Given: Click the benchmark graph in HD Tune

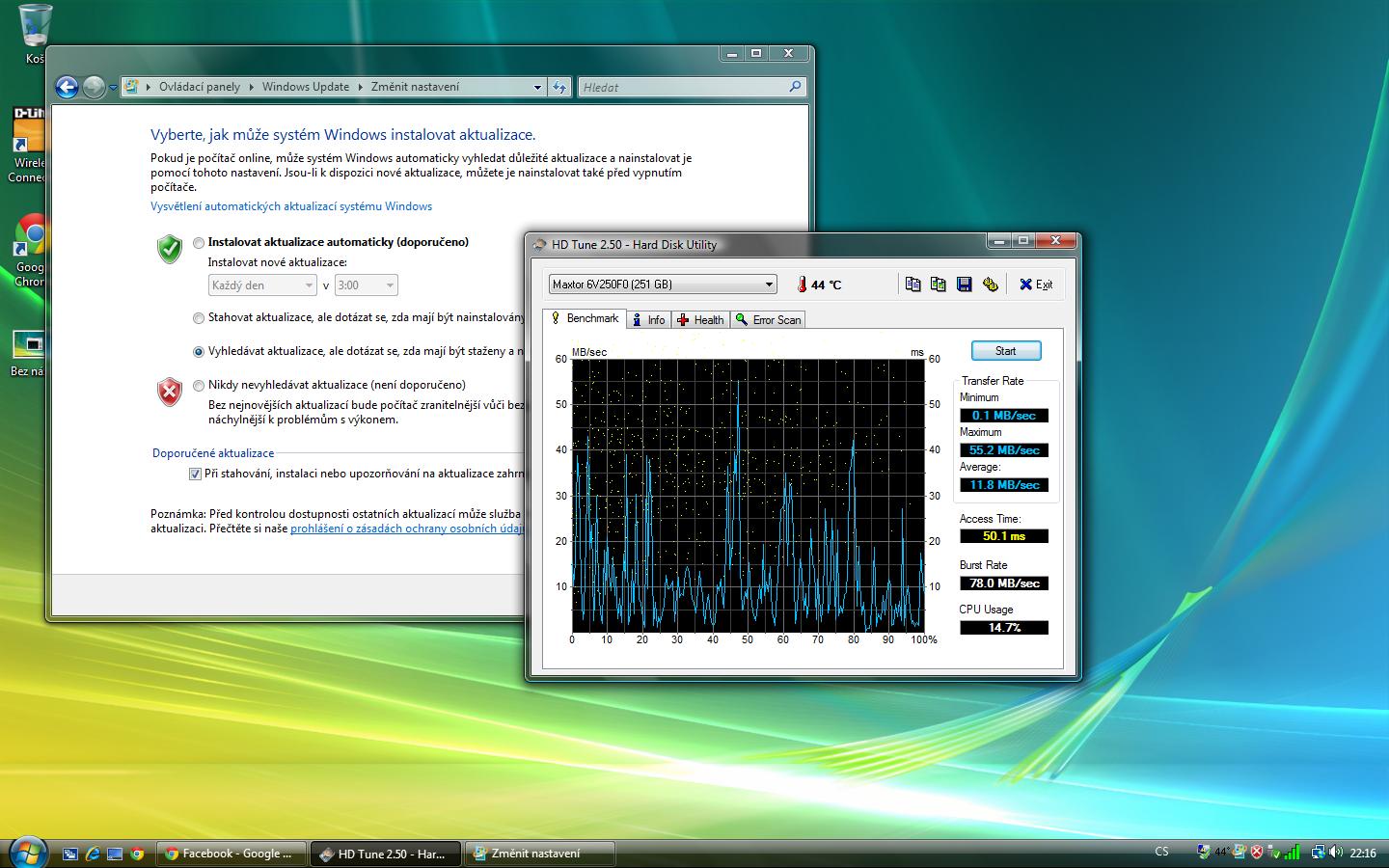Looking at the screenshot, I should [x=749, y=496].
